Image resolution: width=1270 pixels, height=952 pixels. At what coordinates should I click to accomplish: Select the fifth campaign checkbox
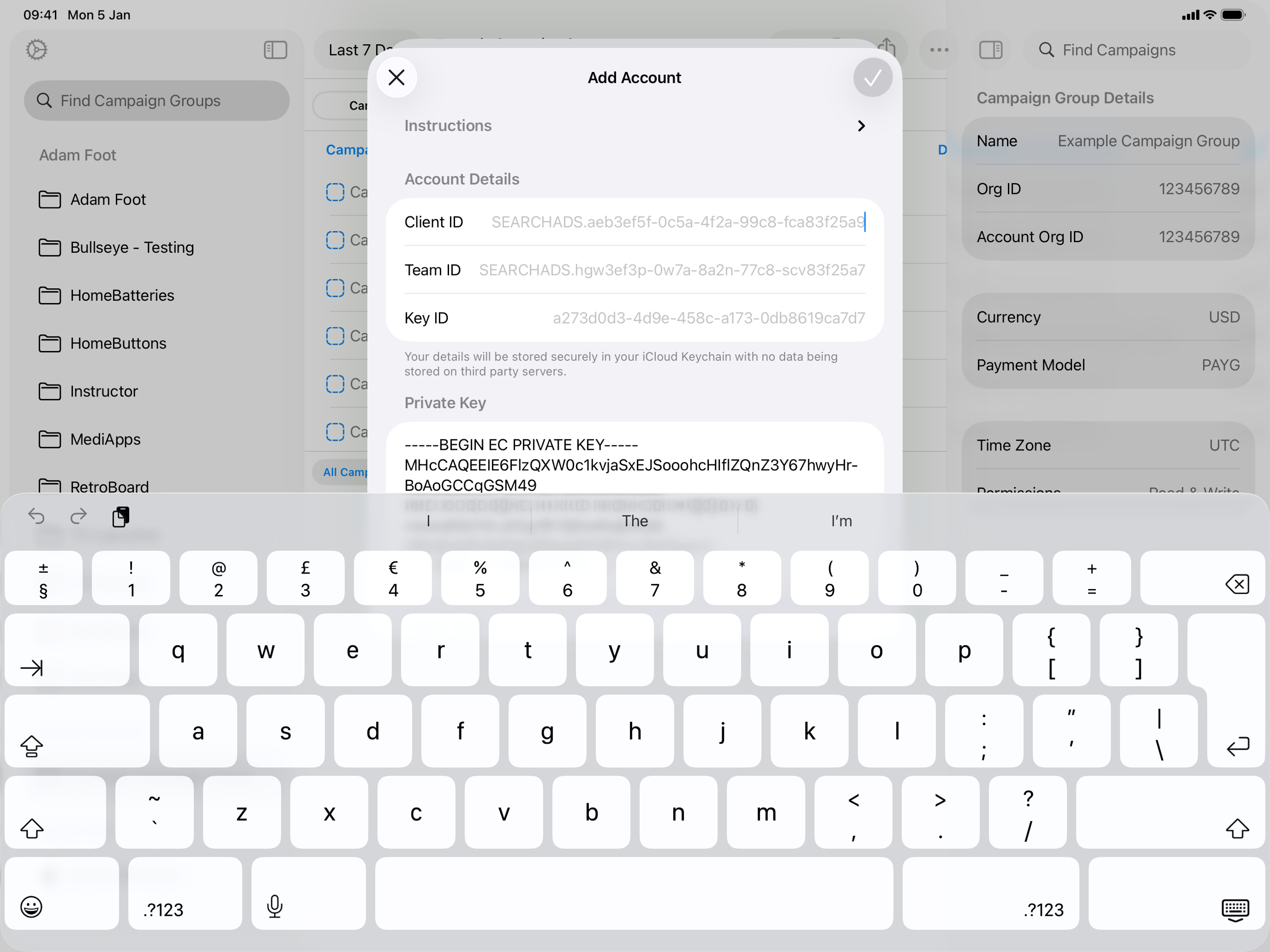pos(335,383)
